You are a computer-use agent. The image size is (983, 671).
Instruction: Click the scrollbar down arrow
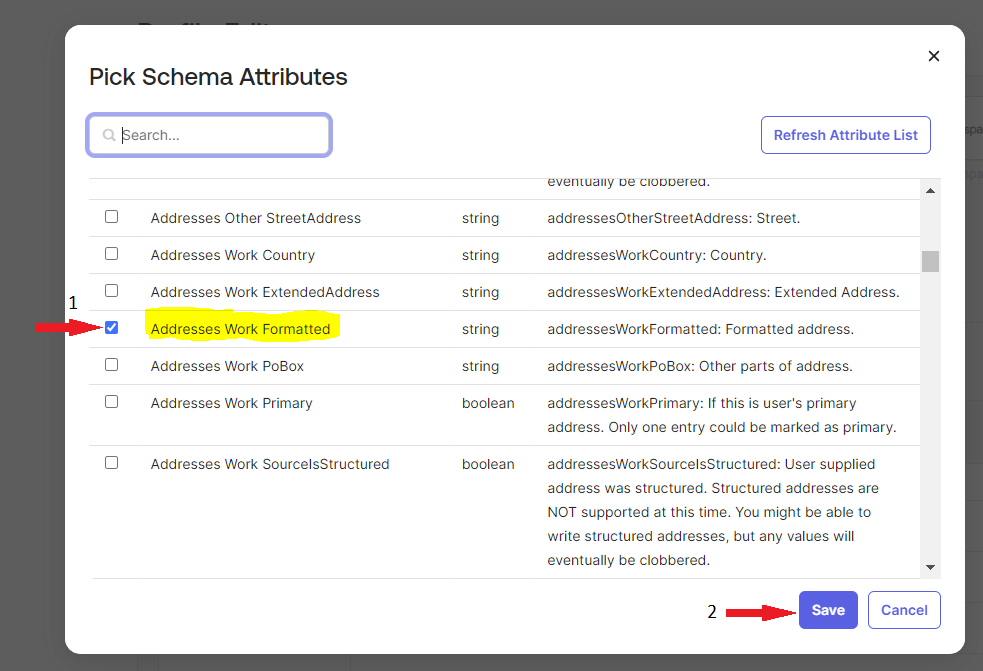point(930,567)
